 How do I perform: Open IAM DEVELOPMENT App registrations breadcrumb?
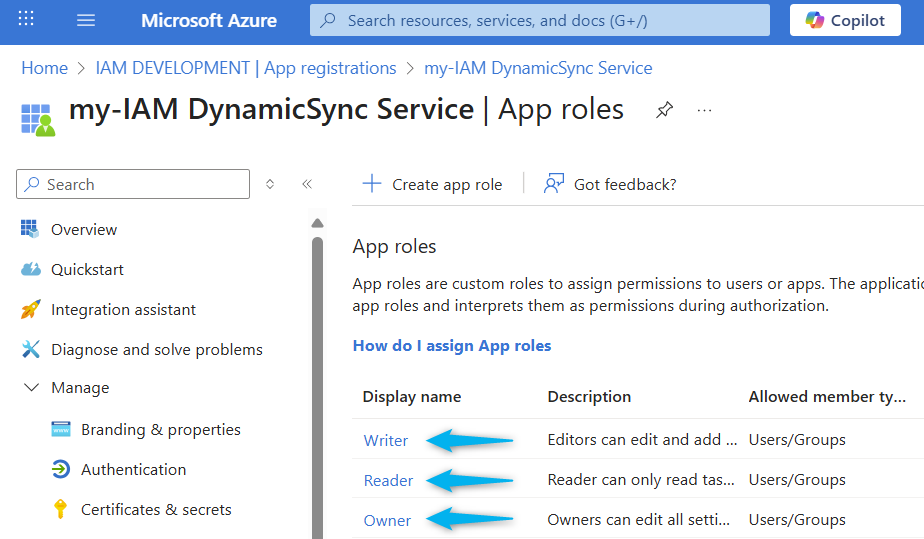(246, 68)
